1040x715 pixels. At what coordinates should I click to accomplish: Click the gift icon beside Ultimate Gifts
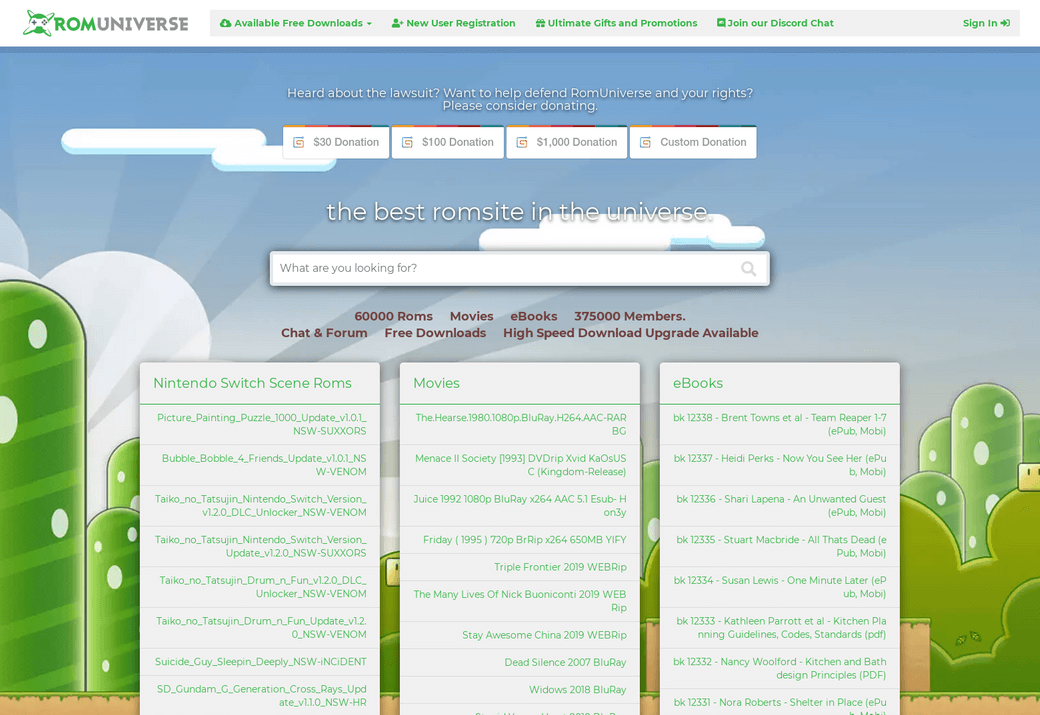click(540, 23)
